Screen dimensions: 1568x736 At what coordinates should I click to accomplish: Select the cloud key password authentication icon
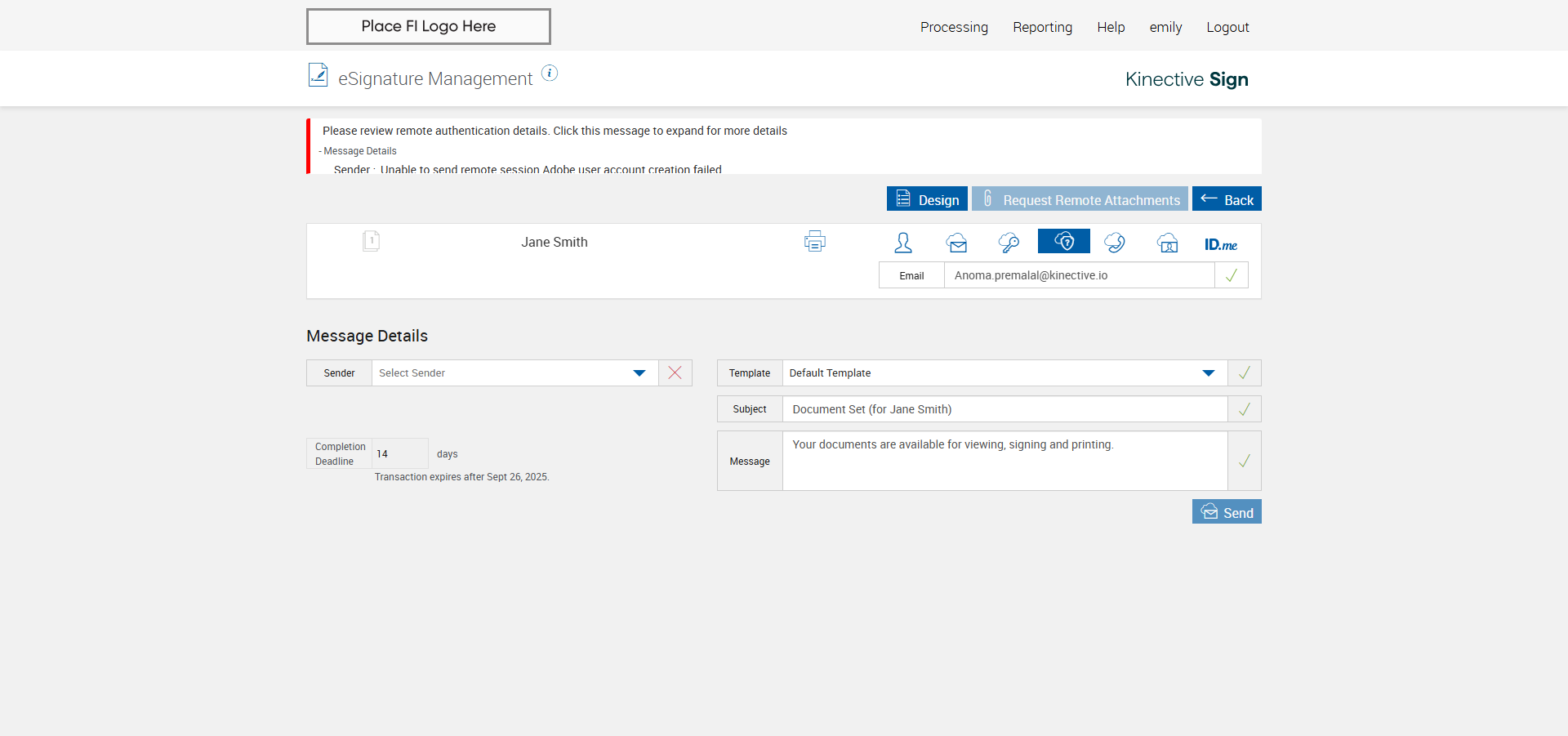pos(1009,243)
